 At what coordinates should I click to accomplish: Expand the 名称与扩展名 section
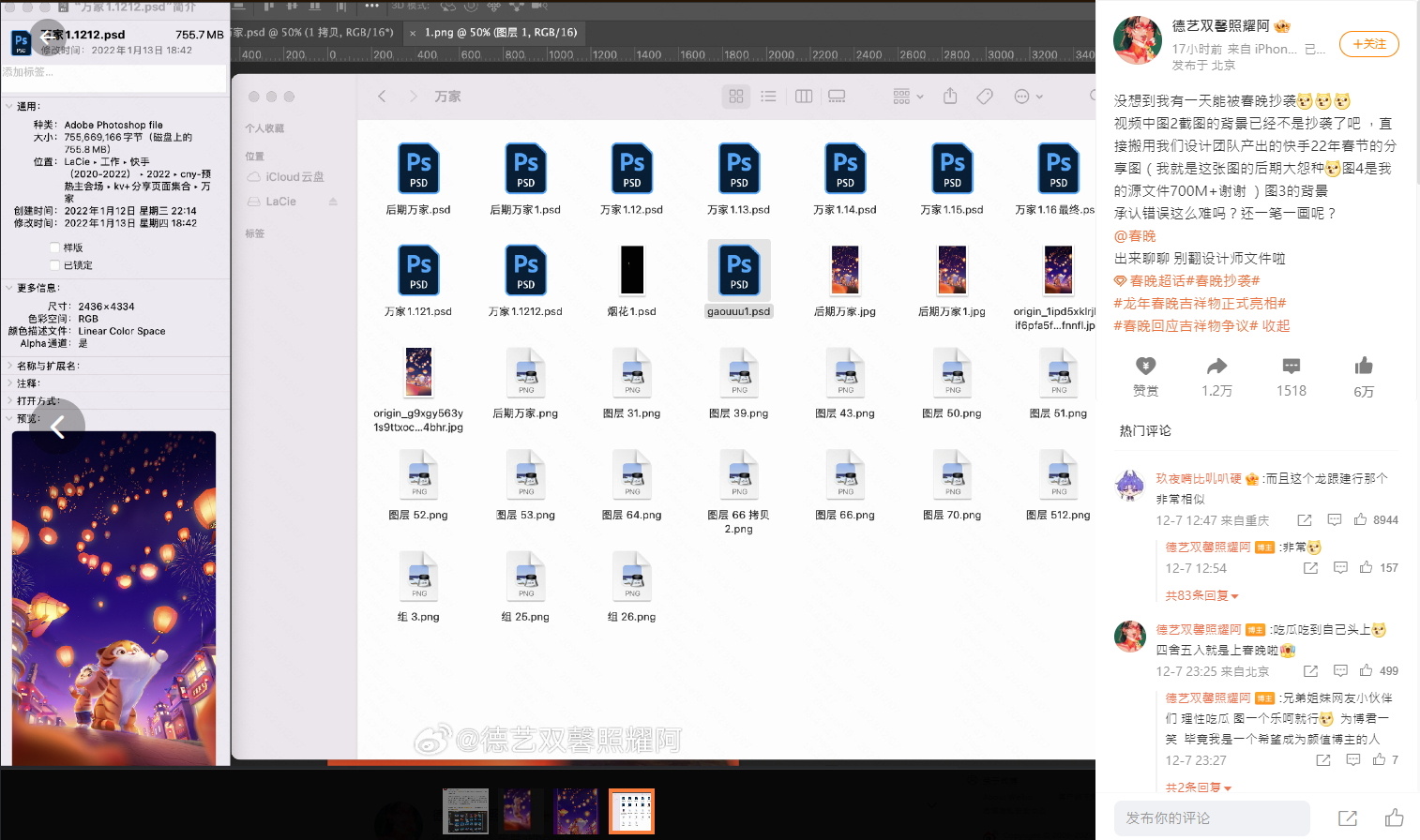point(9,366)
